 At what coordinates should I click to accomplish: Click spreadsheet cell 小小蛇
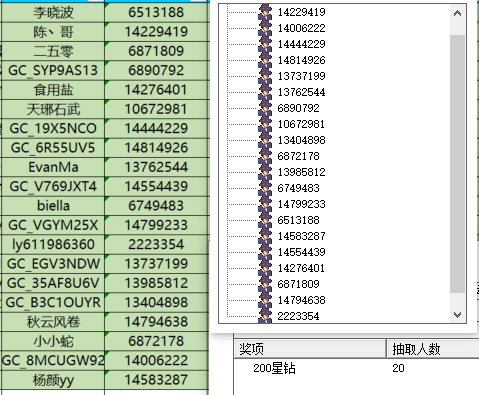click(x=53, y=341)
